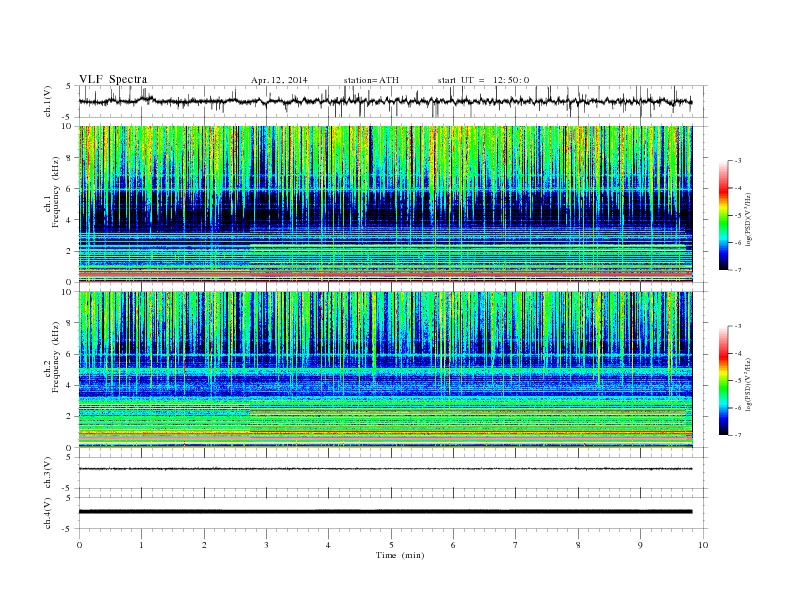This screenshot has width=792, height=612.
Task: Click time axis tick label '4'
Action: (x=328, y=545)
